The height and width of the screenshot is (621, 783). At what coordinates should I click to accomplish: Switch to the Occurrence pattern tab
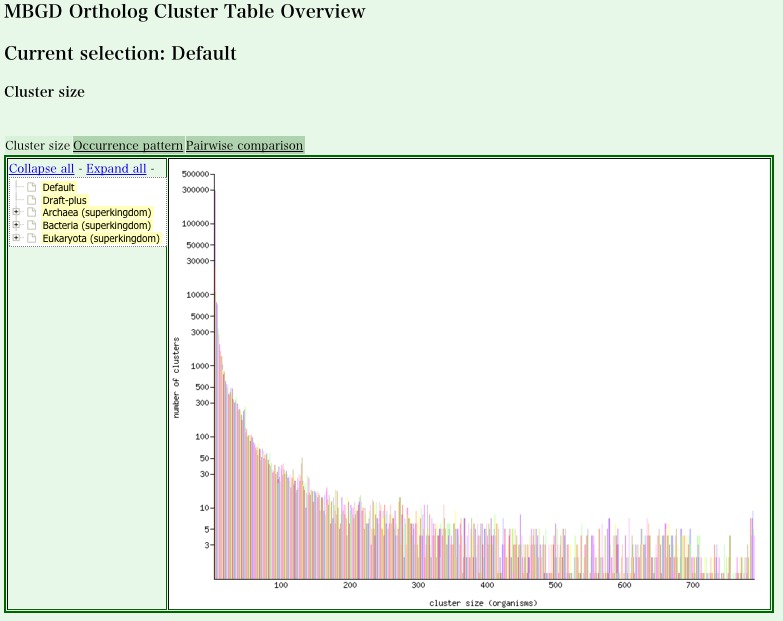128,146
